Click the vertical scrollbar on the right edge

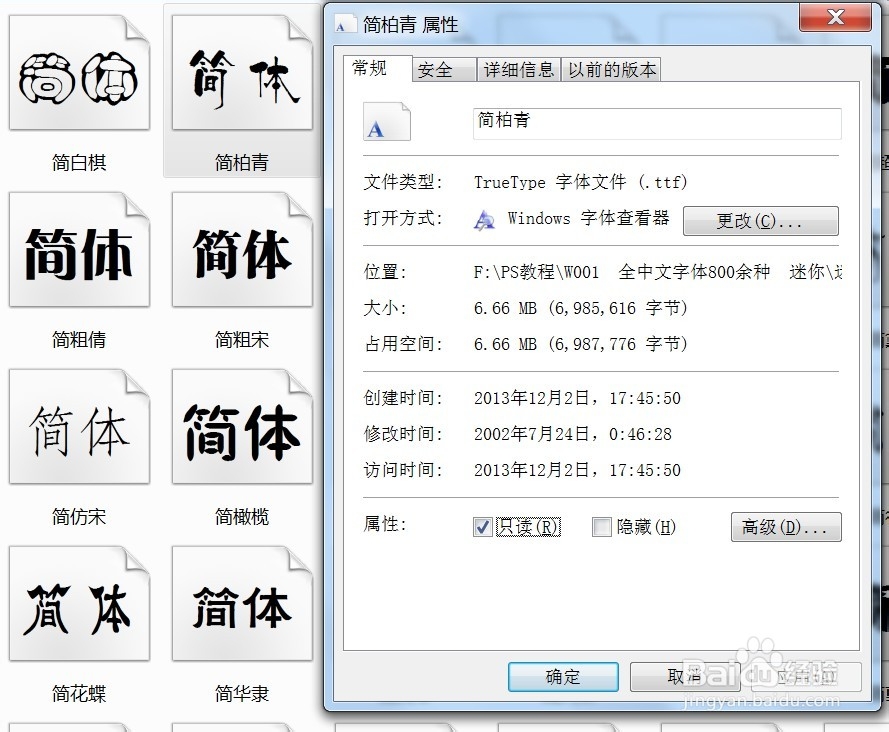pyautogui.click(x=884, y=366)
